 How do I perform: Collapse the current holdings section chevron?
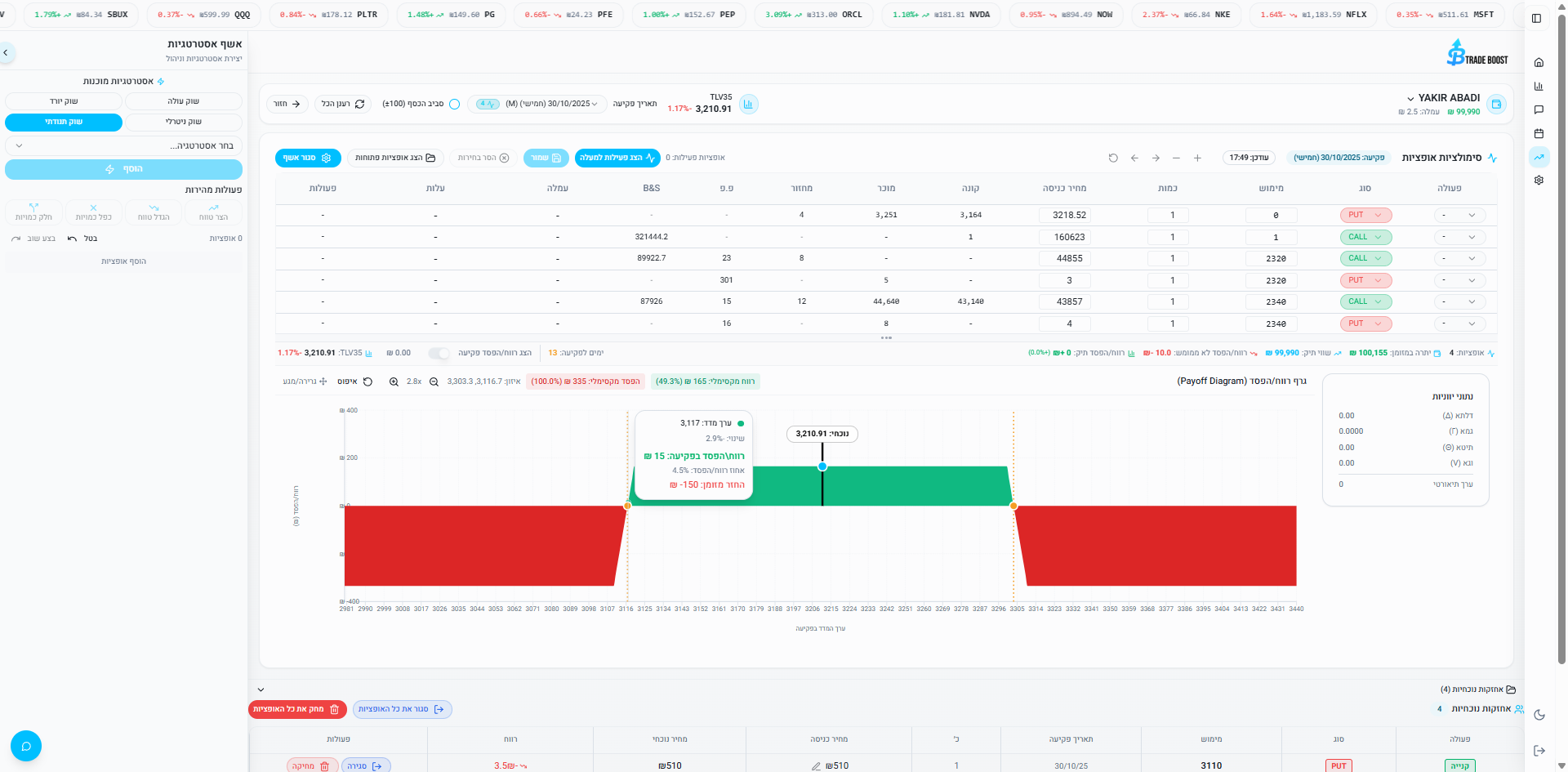[x=261, y=690]
